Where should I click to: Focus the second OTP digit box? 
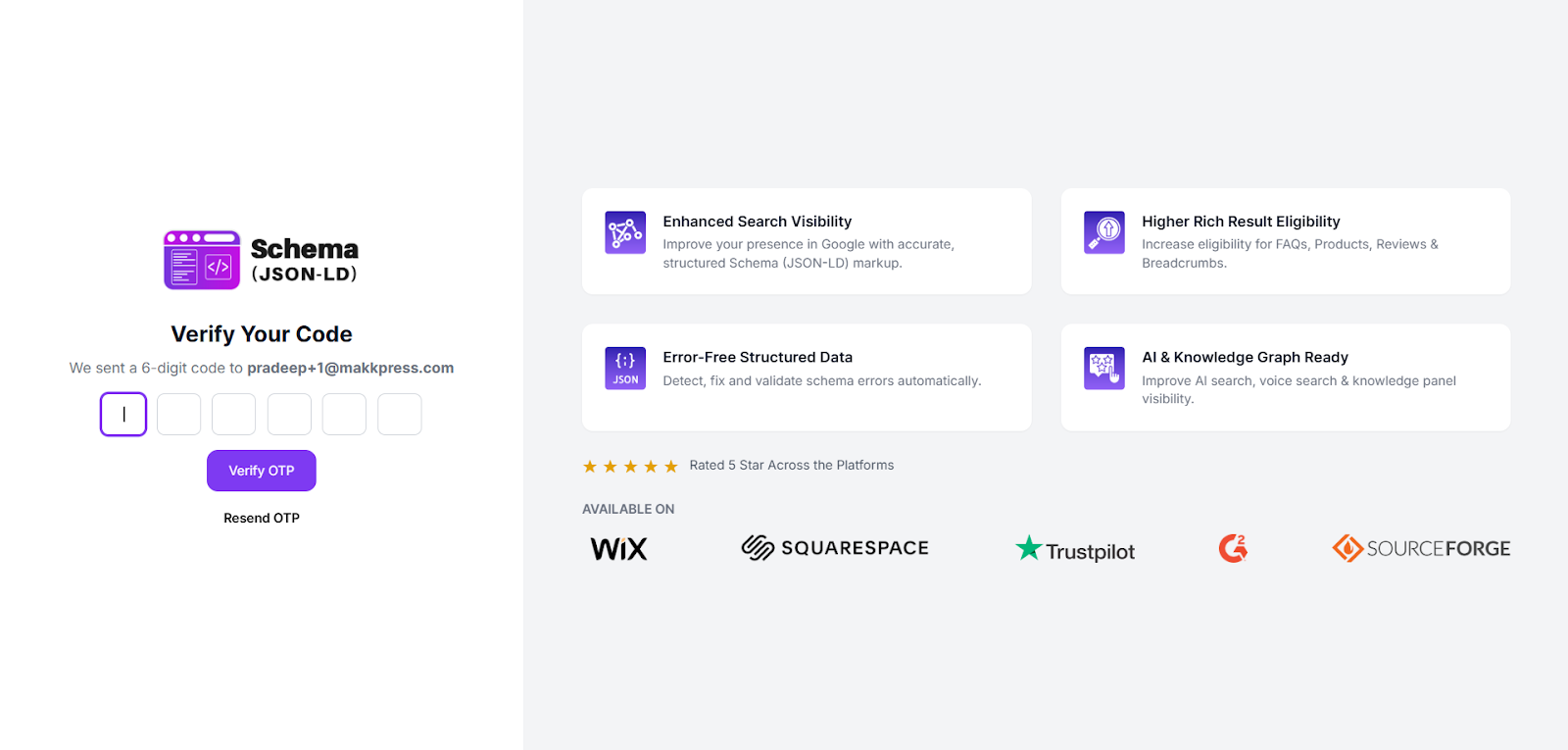pyautogui.click(x=179, y=415)
